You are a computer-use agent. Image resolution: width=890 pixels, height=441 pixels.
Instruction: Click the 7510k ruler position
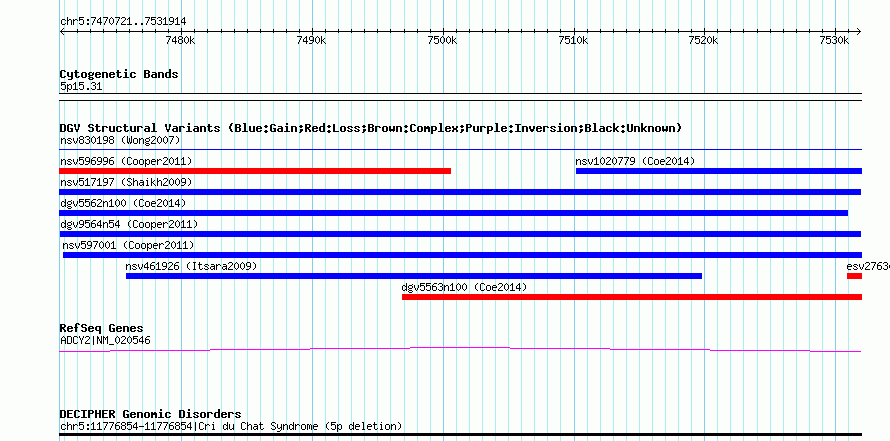coord(573,41)
